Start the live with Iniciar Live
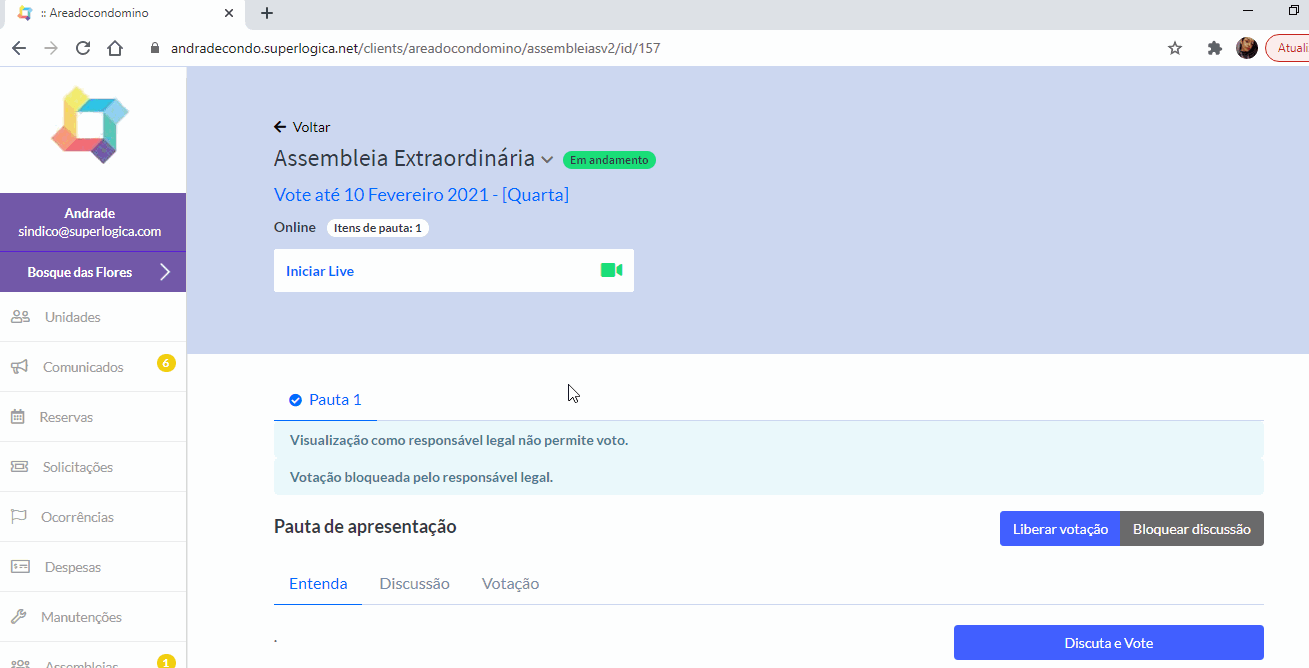1309x668 pixels. click(x=454, y=271)
